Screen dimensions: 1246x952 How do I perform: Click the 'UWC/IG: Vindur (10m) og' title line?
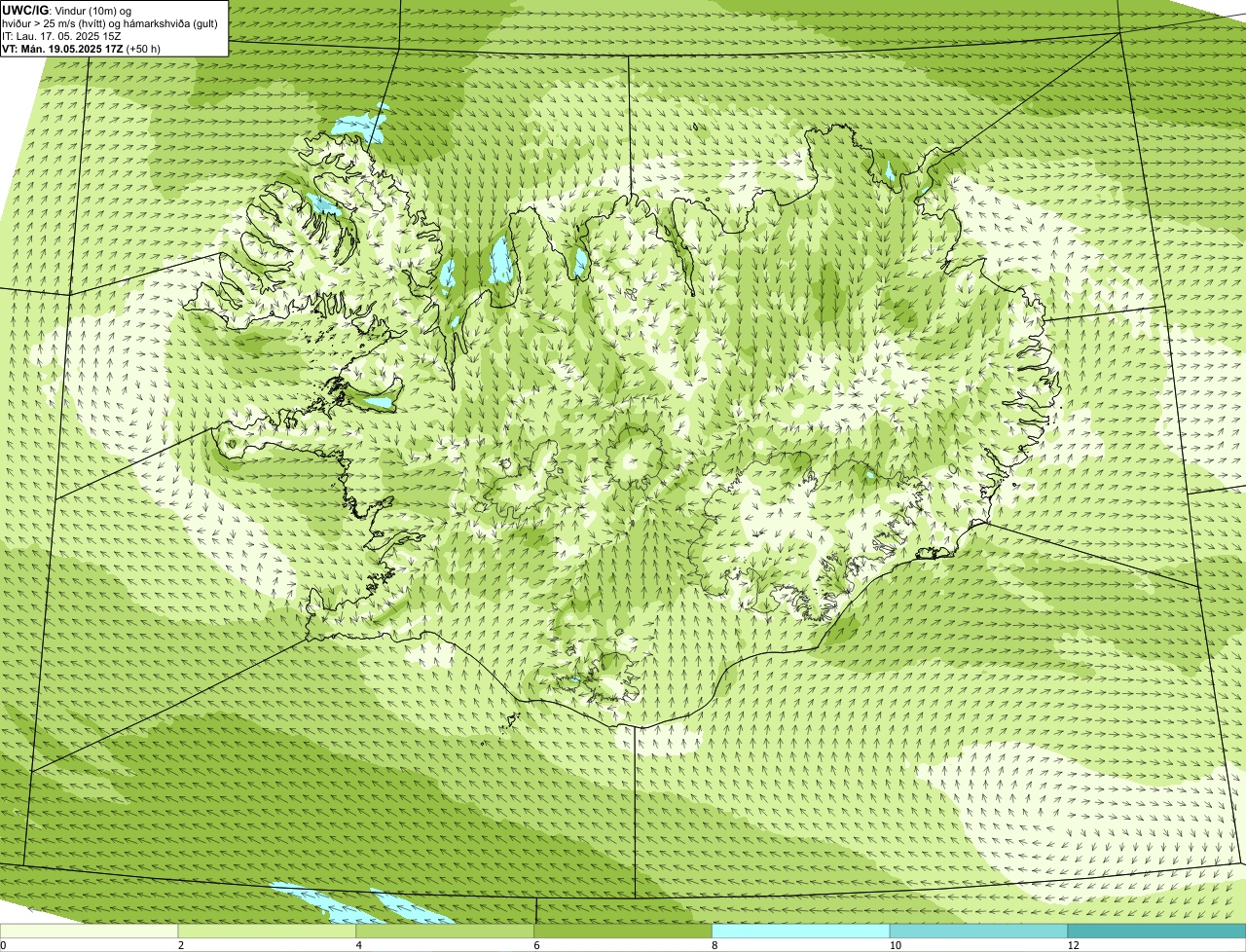coord(66,11)
